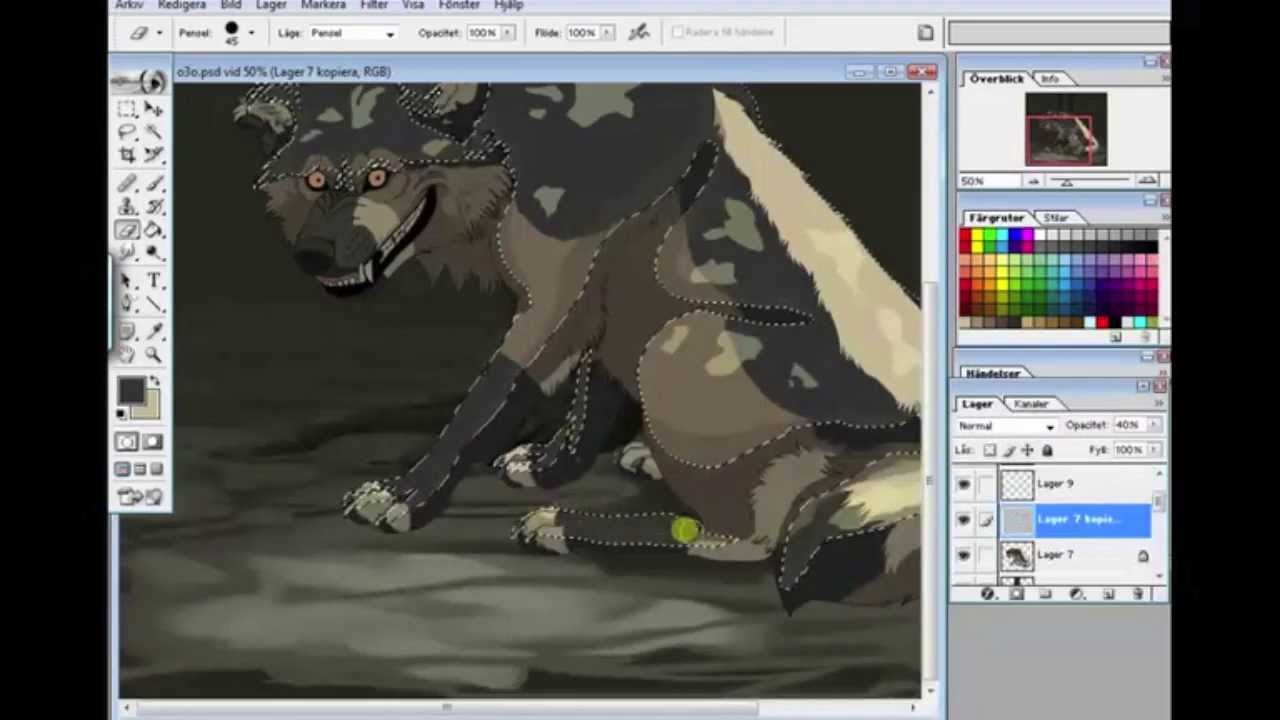Viewport: 1280px width, 720px height.
Task: Switch to Quick Mask mode
Action: click(153, 442)
